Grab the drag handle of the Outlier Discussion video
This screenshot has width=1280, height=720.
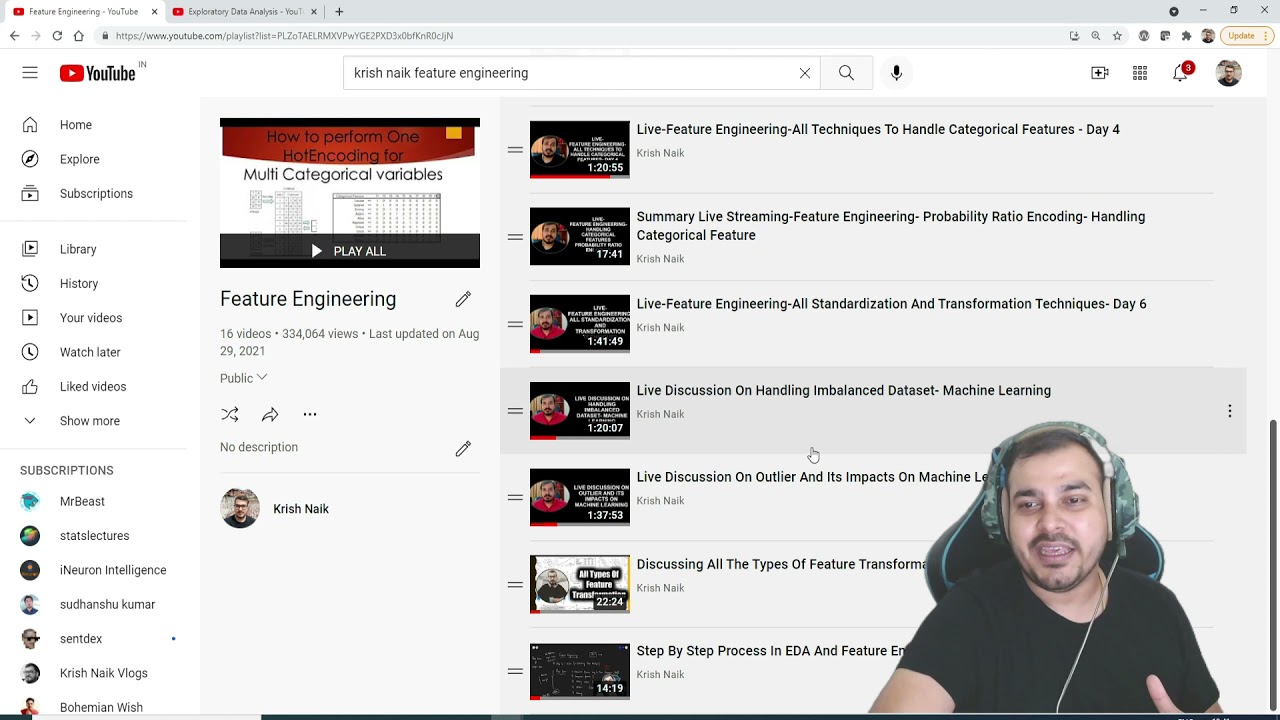(x=515, y=498)
